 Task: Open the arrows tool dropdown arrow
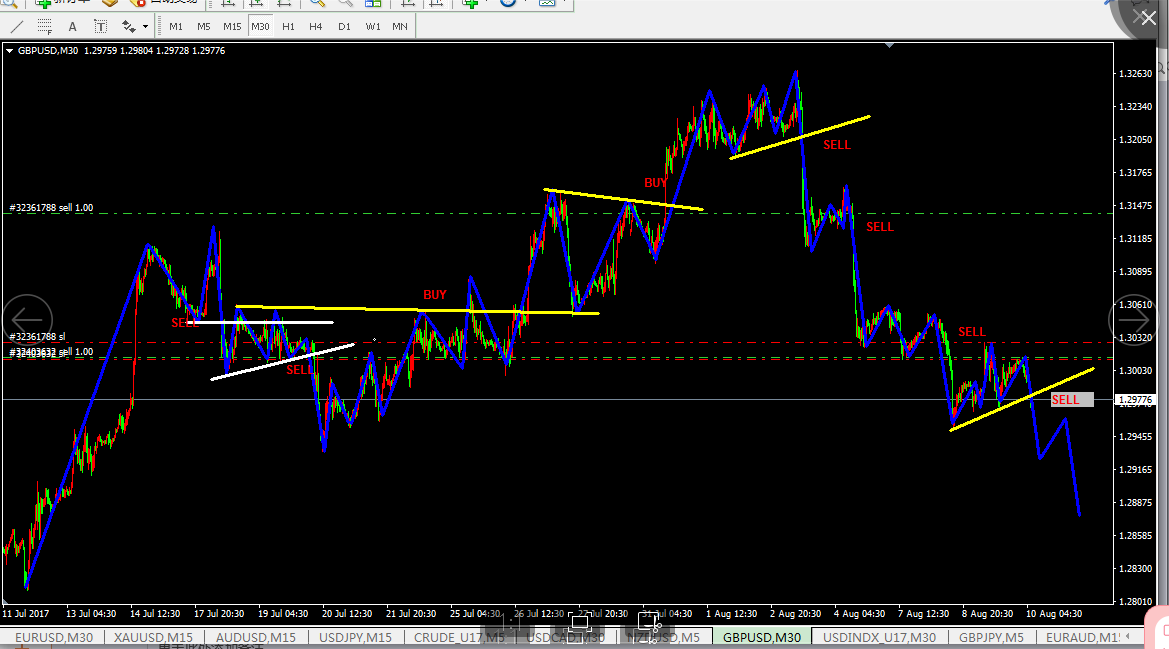click(145, 27)
